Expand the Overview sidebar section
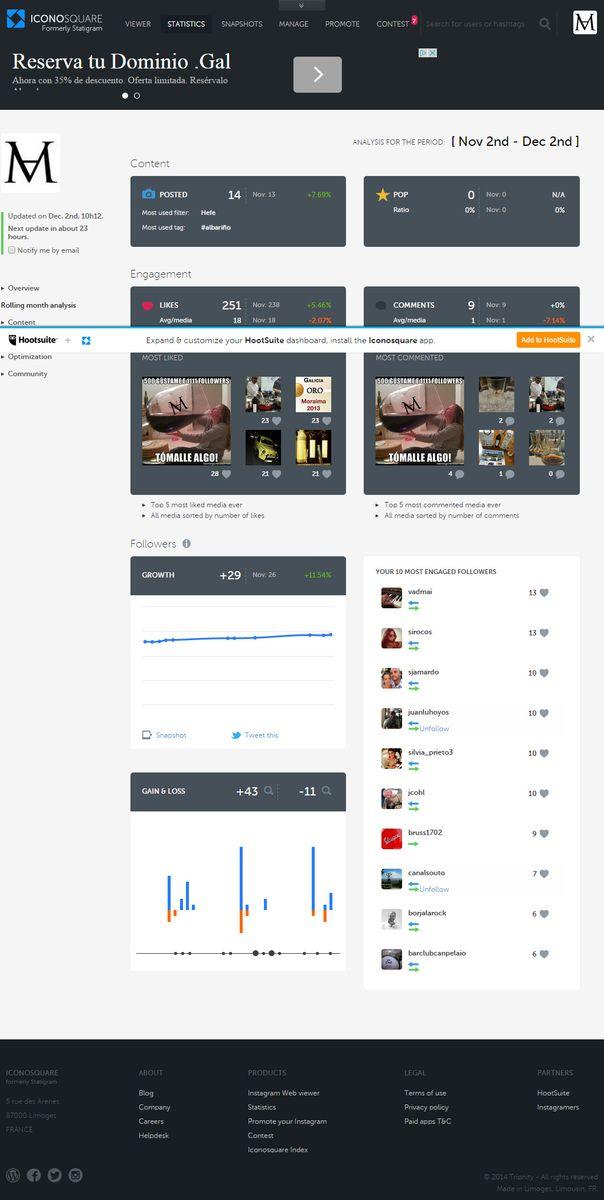Screen dimensions: 604x1200 22,288
